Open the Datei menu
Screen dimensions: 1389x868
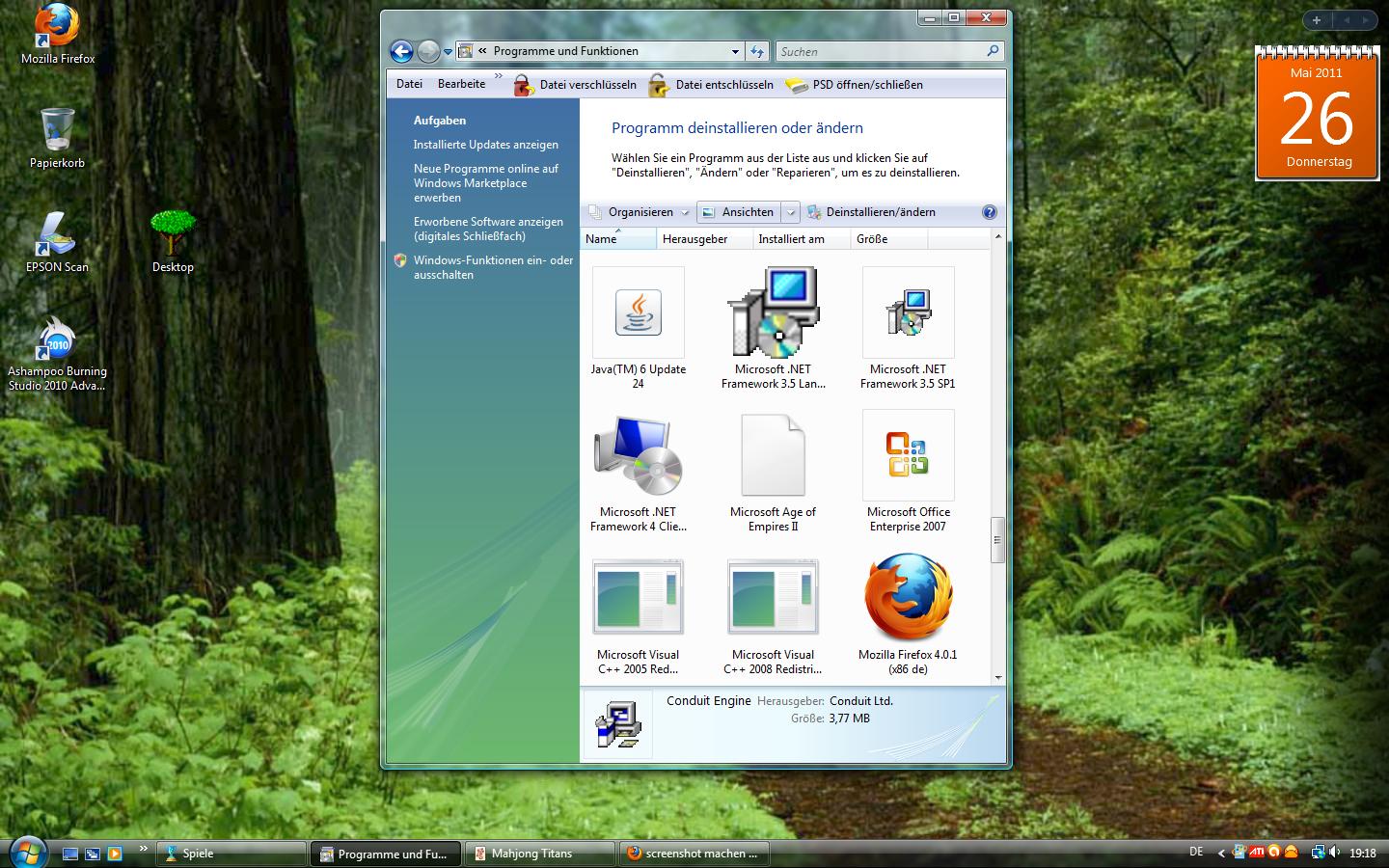click(x=409, y=84)
